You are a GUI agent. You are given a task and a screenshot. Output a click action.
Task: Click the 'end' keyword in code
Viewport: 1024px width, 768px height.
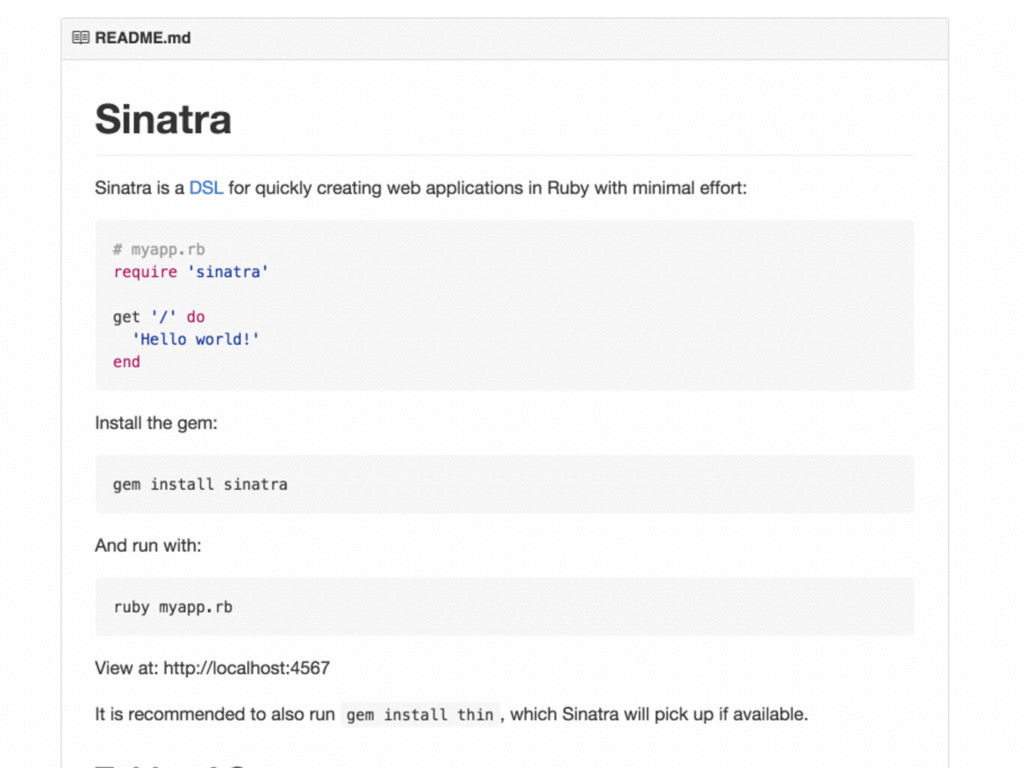[127, 362]
